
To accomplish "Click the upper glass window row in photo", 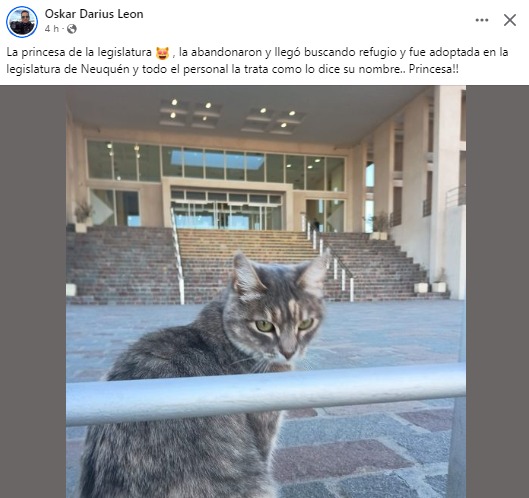I will click(x=216, y=165).
